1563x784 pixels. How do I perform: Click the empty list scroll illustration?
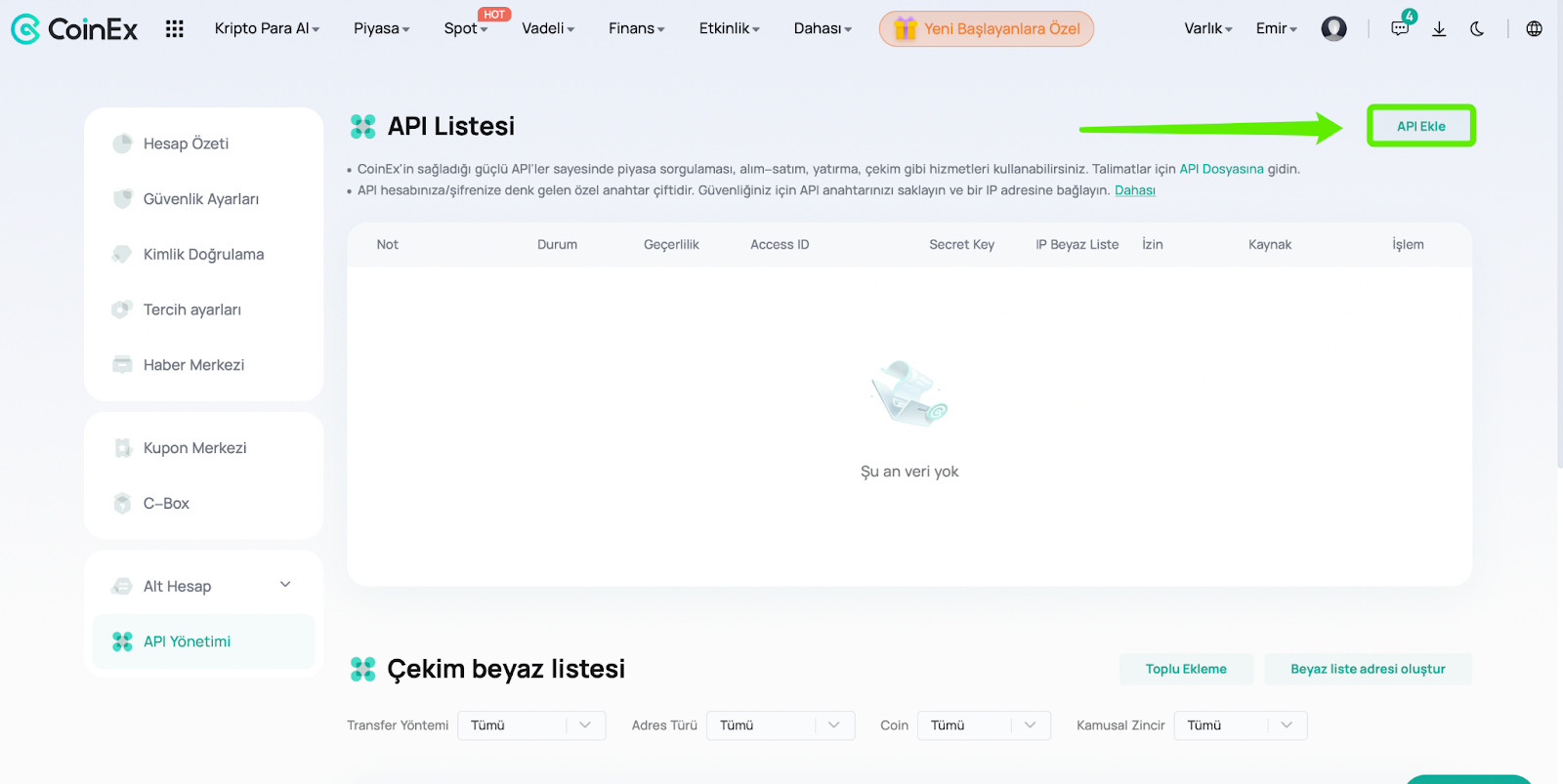[x=909, y=393]
